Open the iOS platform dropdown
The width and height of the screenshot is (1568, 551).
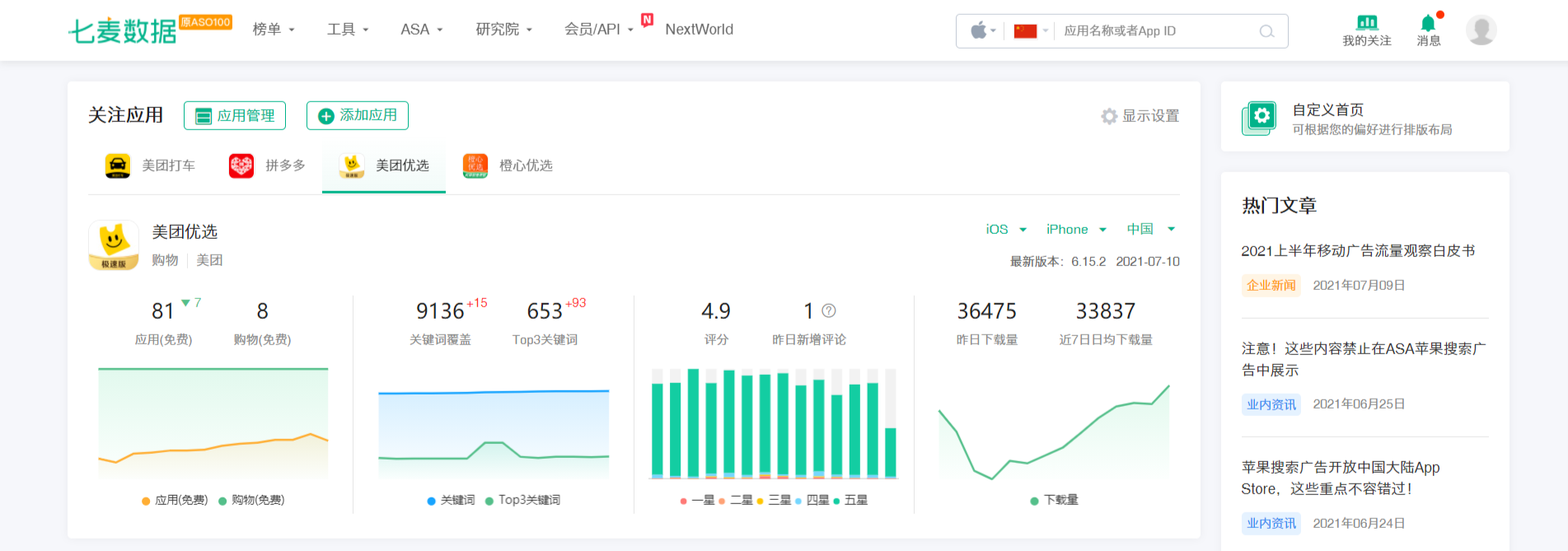[1006, 229]
